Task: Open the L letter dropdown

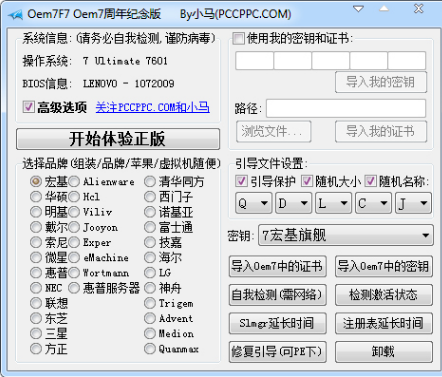Action: 333,203
